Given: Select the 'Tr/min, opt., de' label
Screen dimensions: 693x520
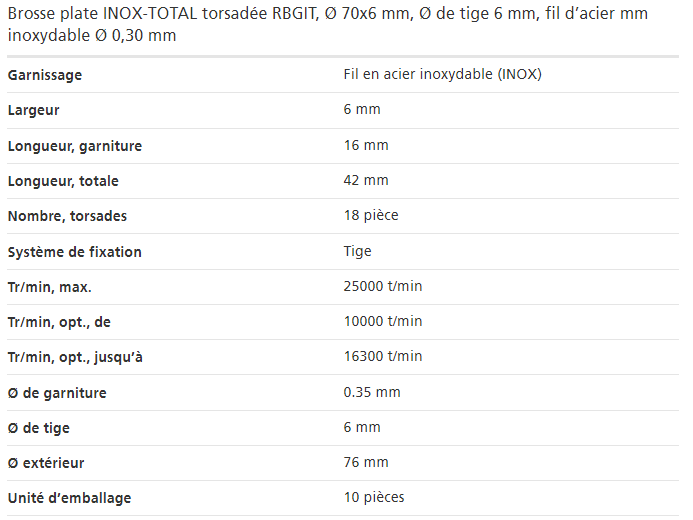Looking at the screenshot, I should 59,322.
